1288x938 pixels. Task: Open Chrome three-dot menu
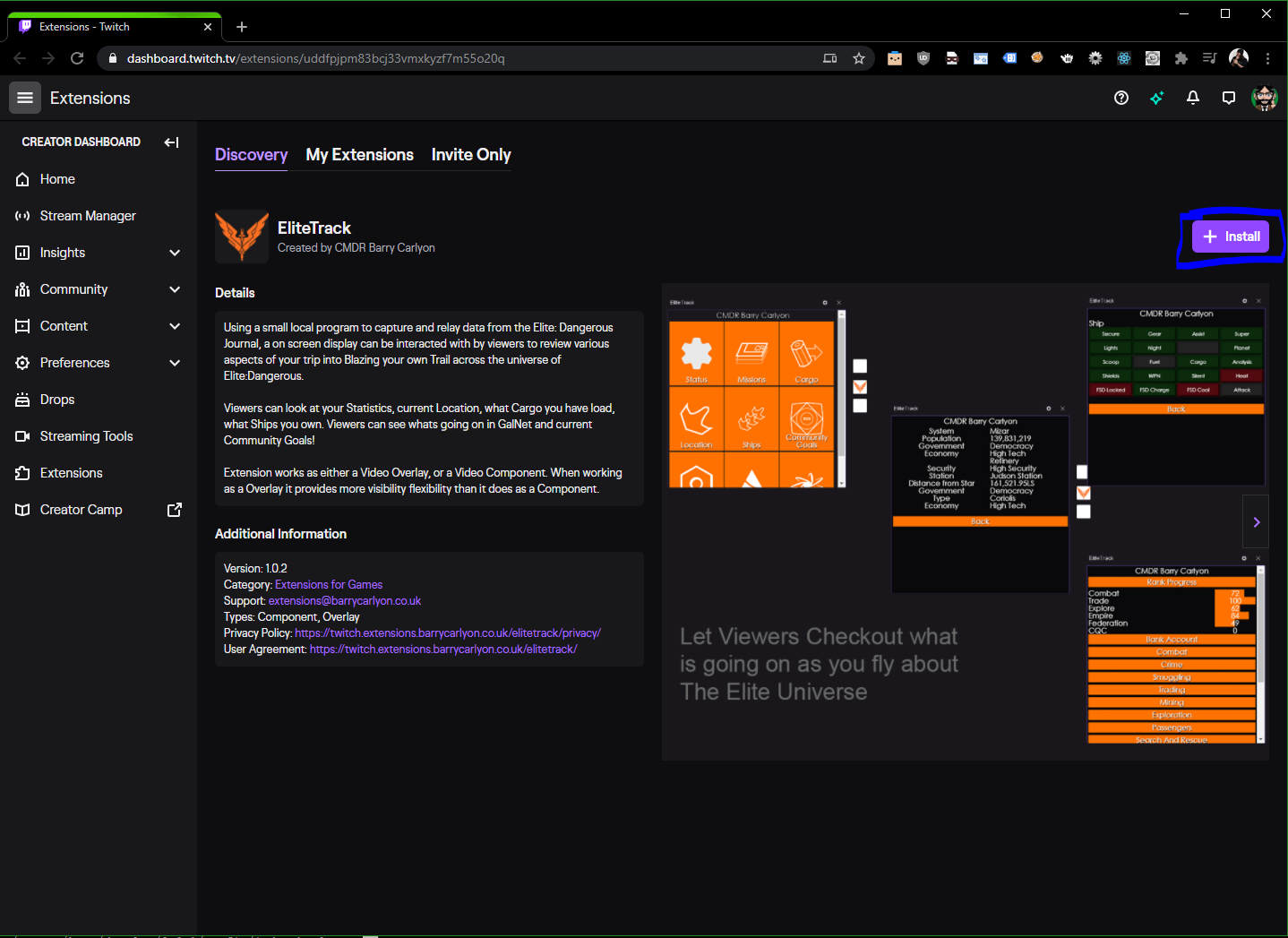pos(1267,58)
